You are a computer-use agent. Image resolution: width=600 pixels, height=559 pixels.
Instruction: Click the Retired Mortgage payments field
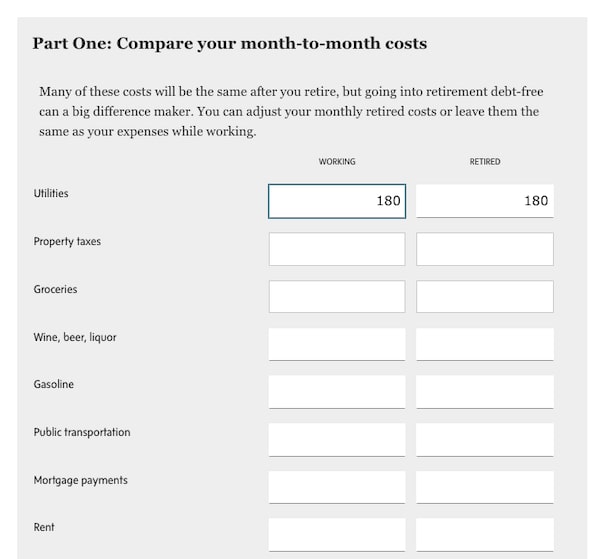point(484,487)
